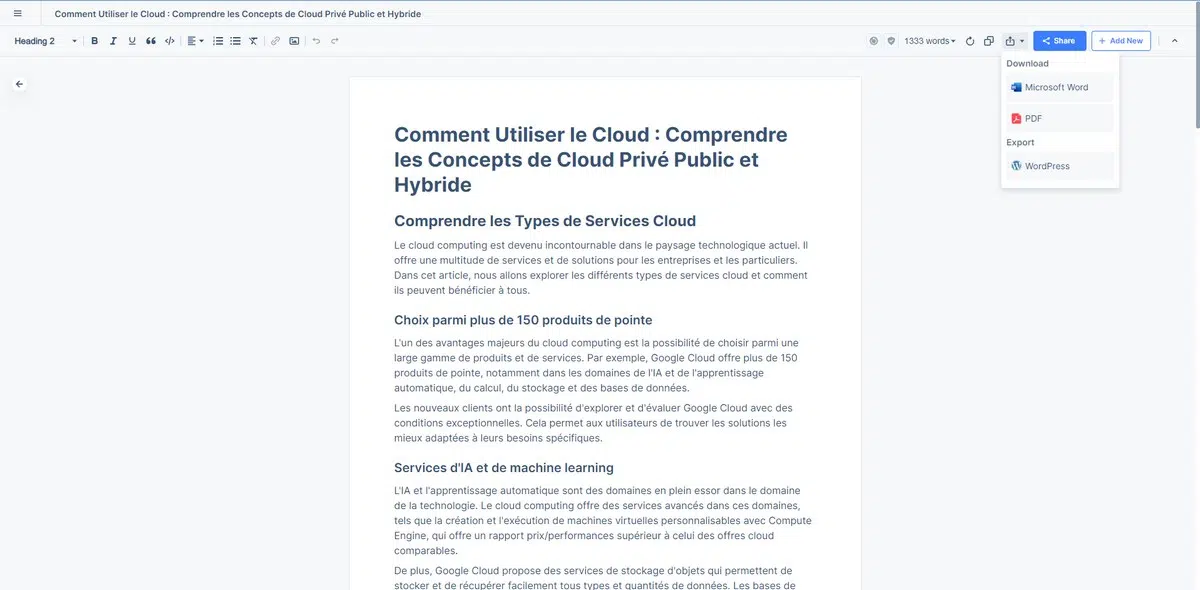Viewport: 1200px width, 590px height.
Task: Click heading 'Comprendre les Types de Services Cloud'
Action: (x=545, y=221)
